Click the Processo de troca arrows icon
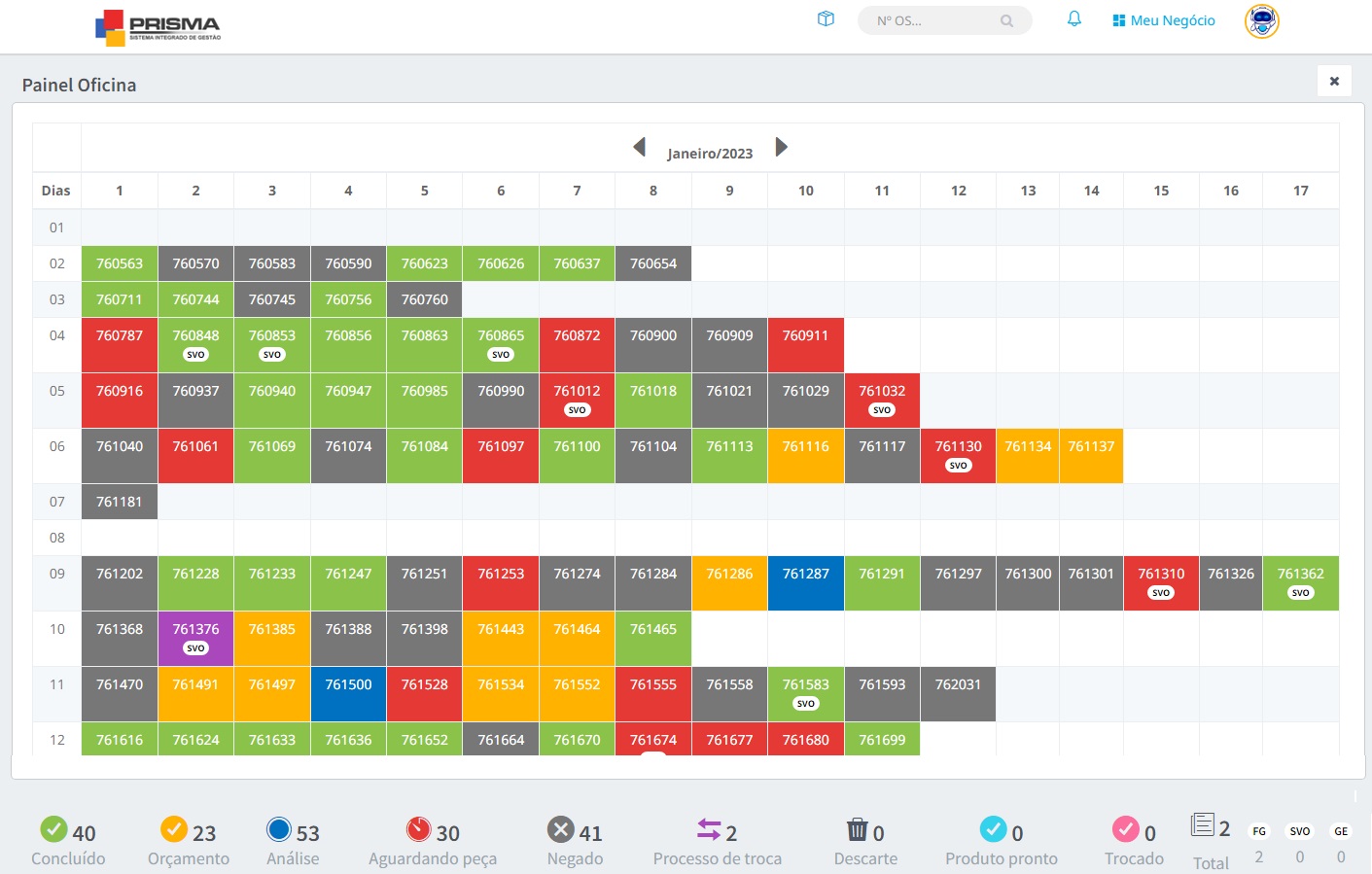This screenshot has height=874, width=1372. tap(709, 829)
